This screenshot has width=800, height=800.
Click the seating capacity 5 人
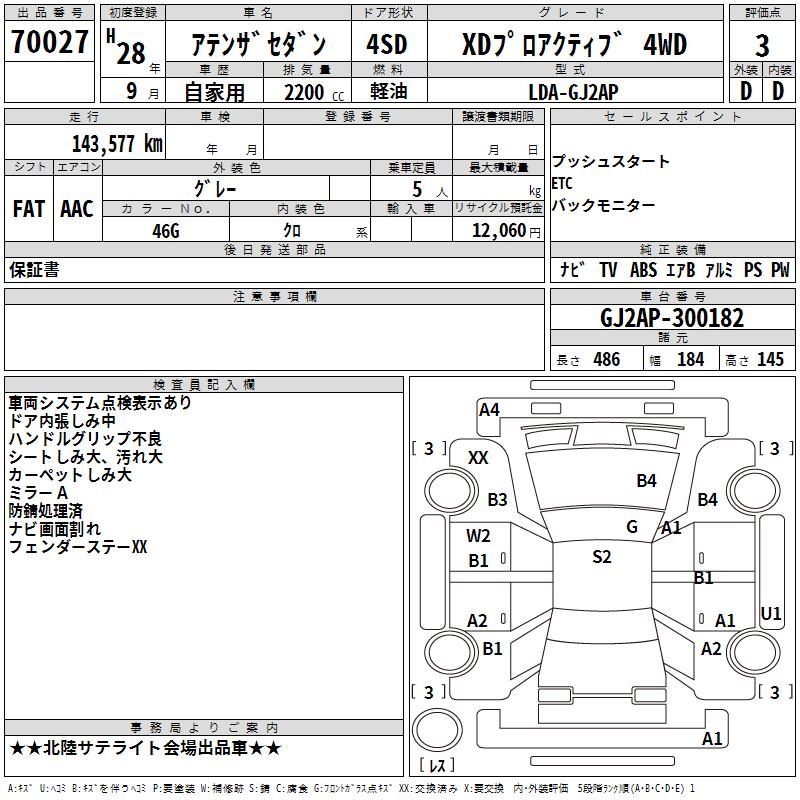(x=430, y=189)
